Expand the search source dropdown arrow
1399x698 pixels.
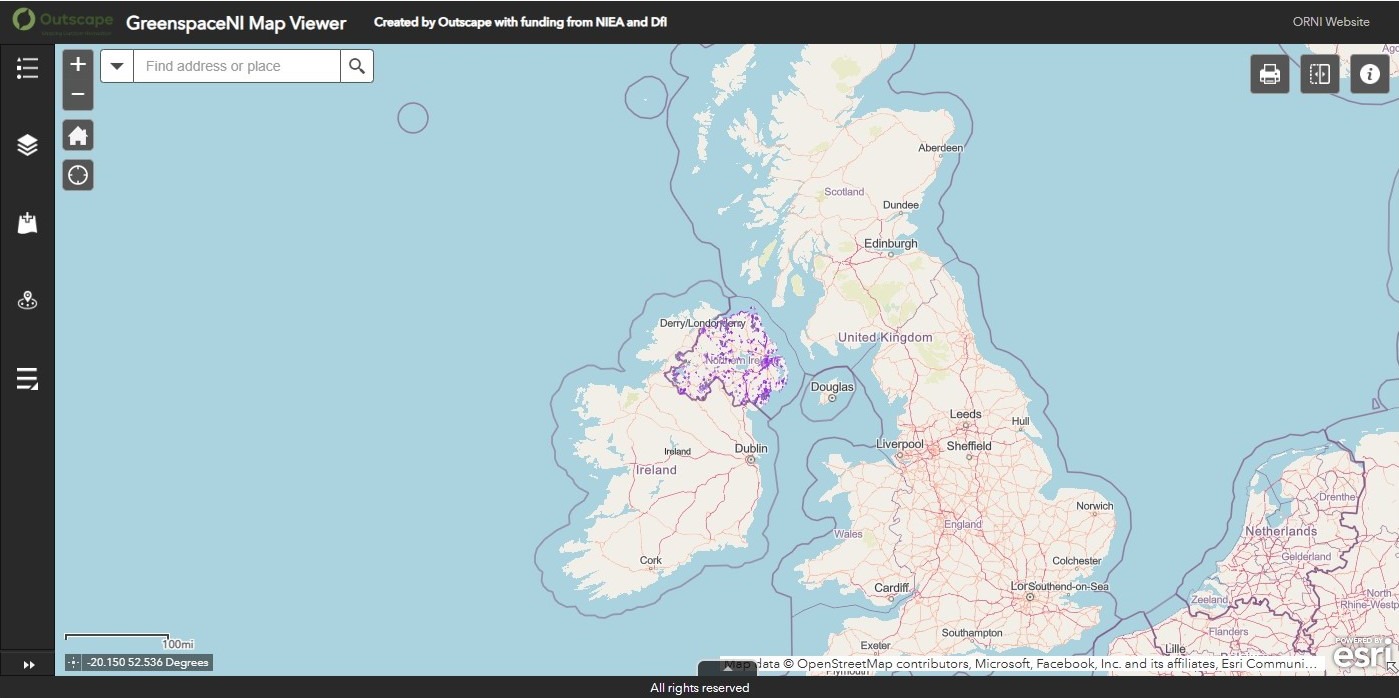117,66
